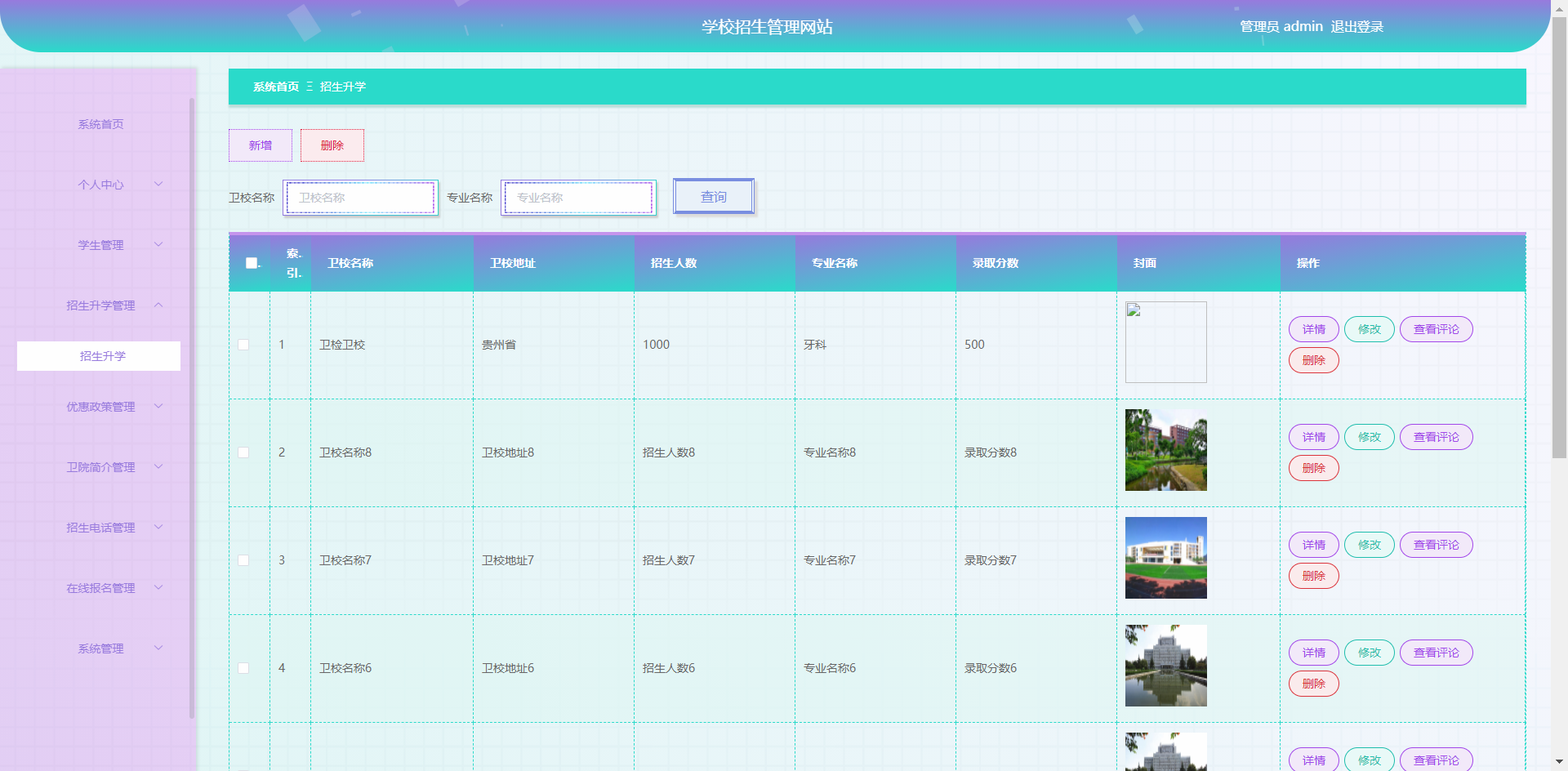The image size is (1568, 771).
Task: Check the checkbox for row 卫校名称8
Action: tap(243, 452)
